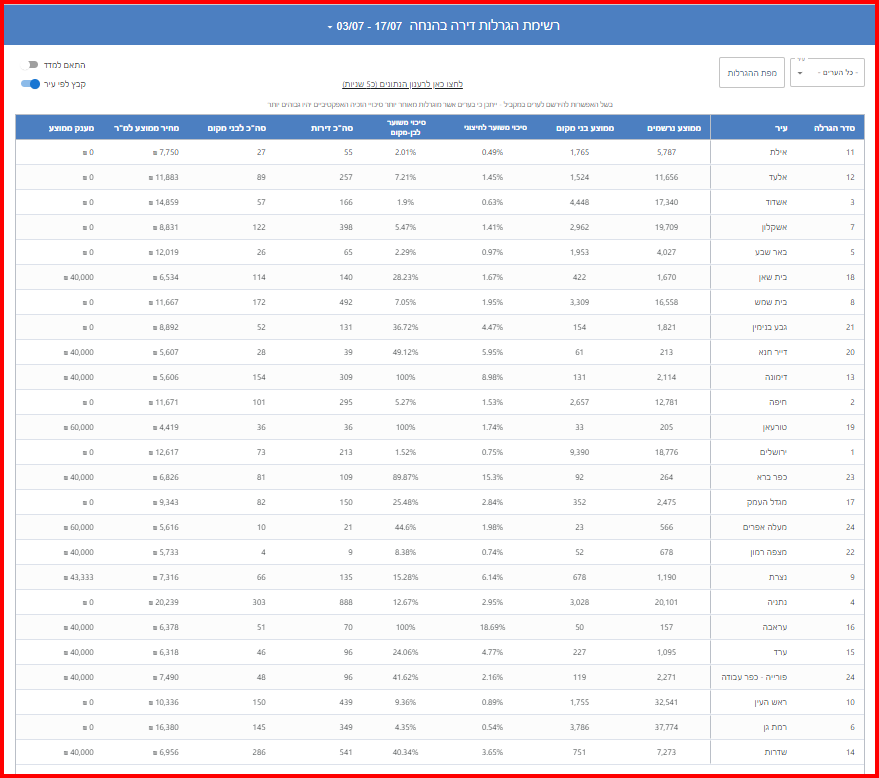Sort by the 'סיכוי משוער לבן-מקום' column header
The image size is (879, 778).
[x=406, y=128]
